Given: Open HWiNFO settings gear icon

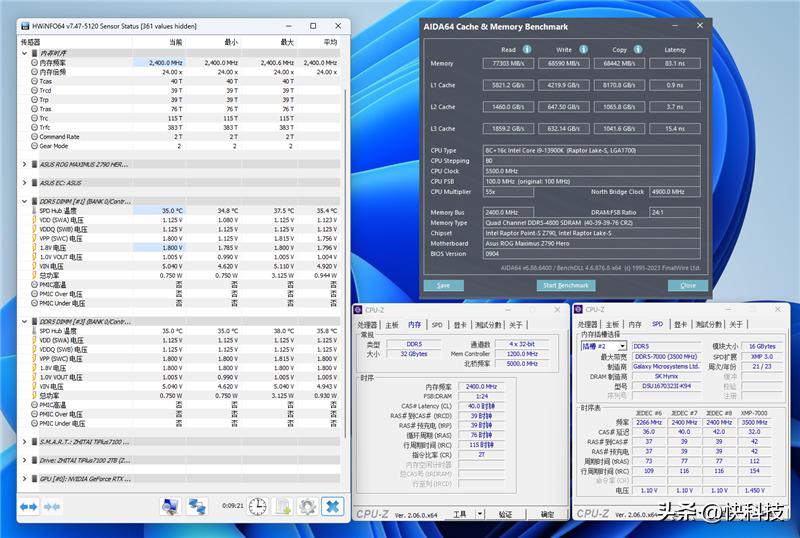Looking at the screenshot, I should (307, 506).
